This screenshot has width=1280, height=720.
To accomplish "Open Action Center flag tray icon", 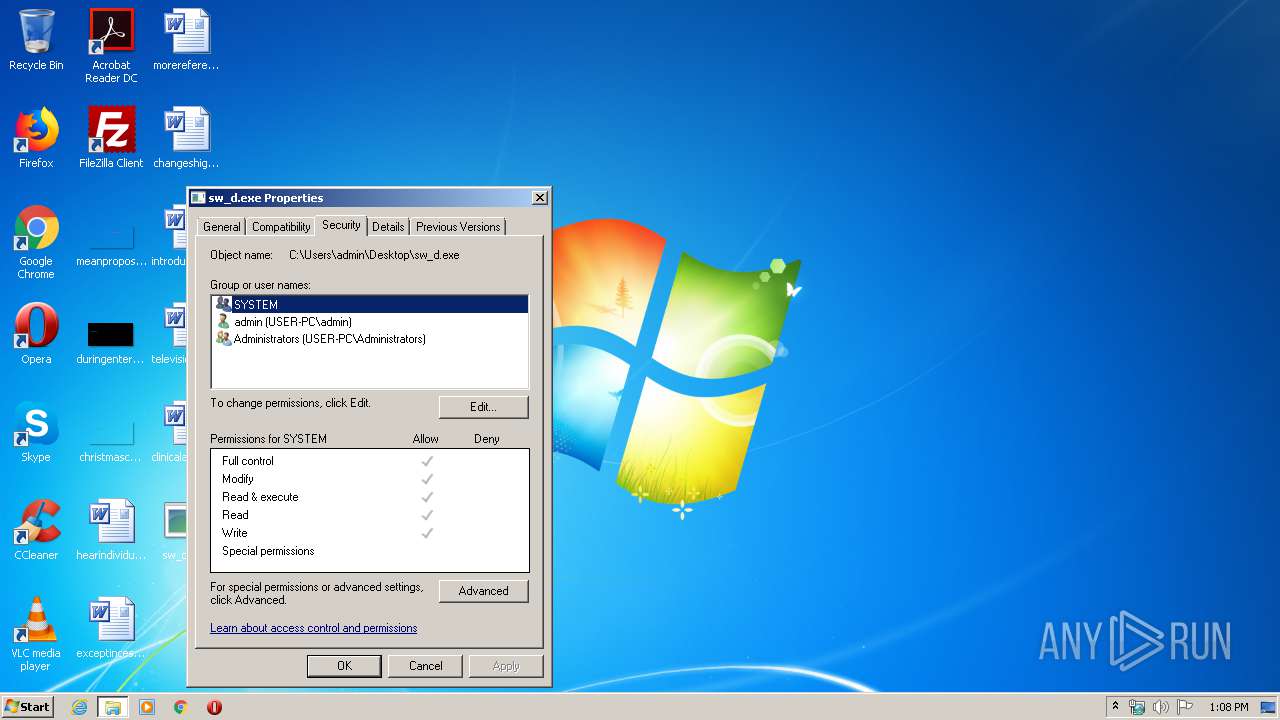I will (x=1185, y=707).
